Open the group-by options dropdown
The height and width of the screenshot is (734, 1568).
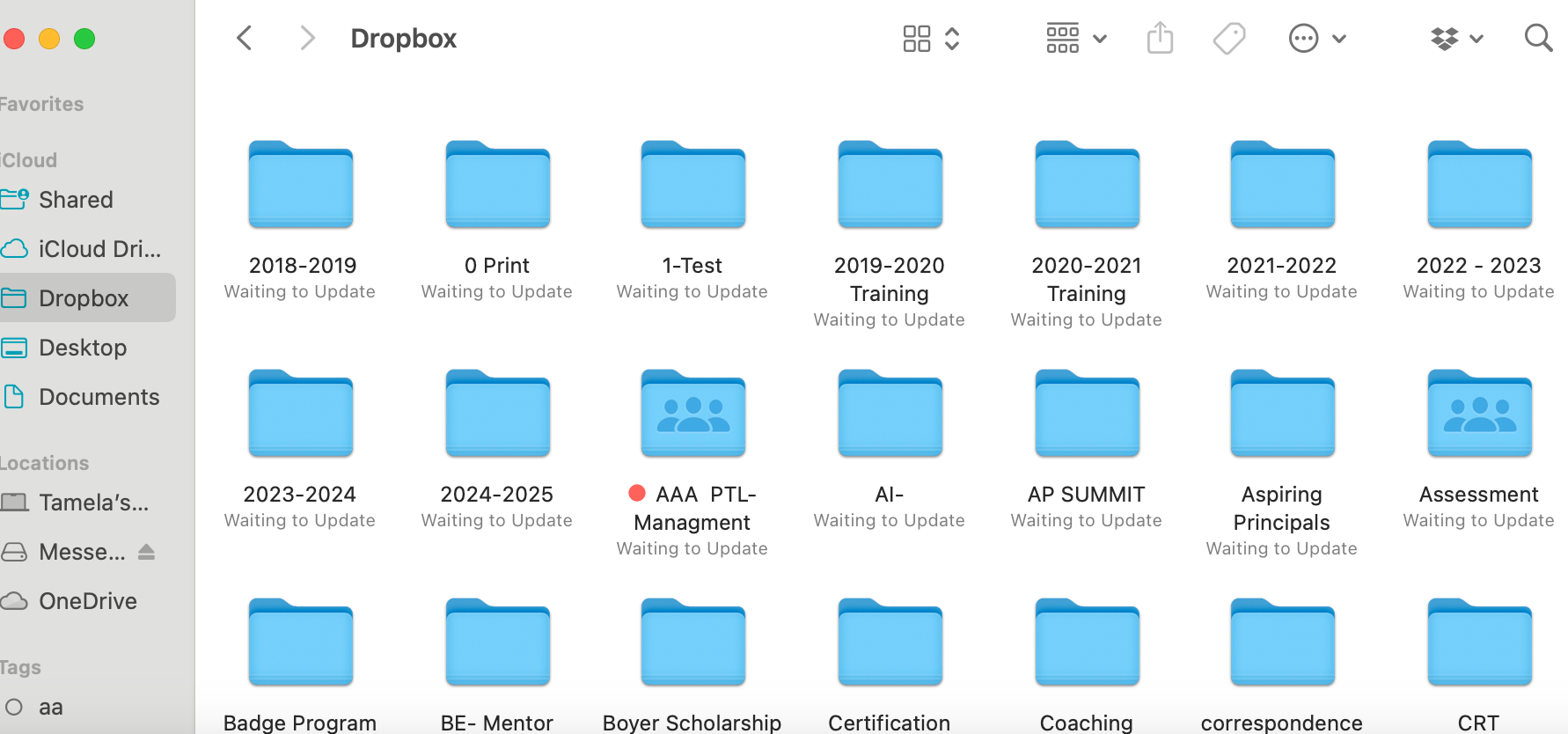coord(1076,39)
